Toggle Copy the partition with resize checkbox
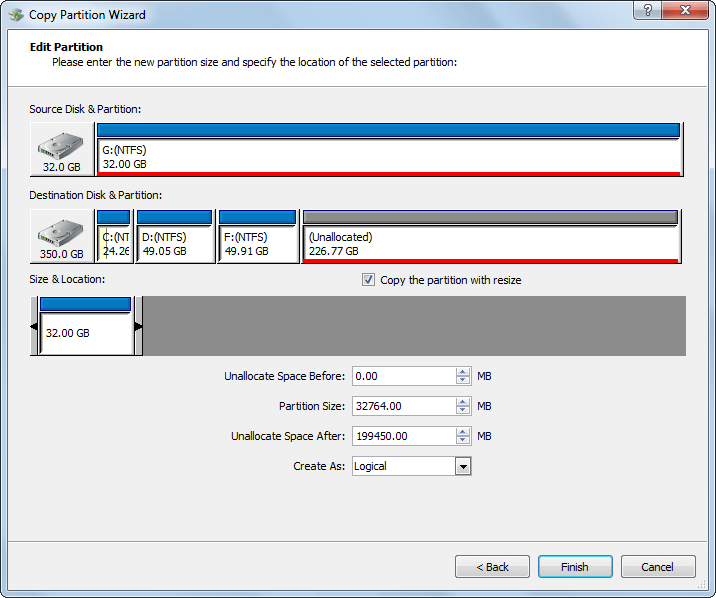This screenshot has width=716, height=598. pyautogui.click(x=368, y=280)
